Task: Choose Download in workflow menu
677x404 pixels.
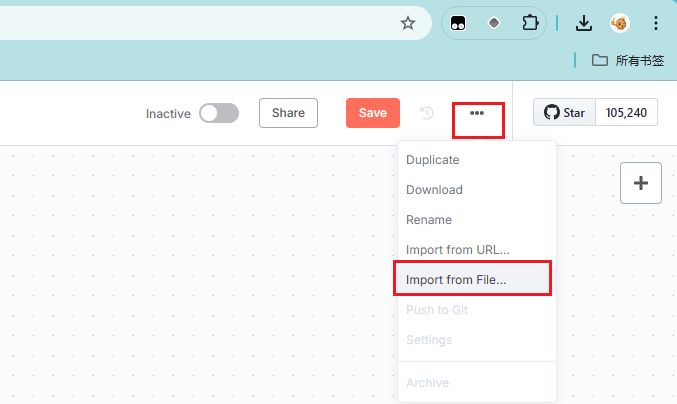Action: tap(434, 190)
